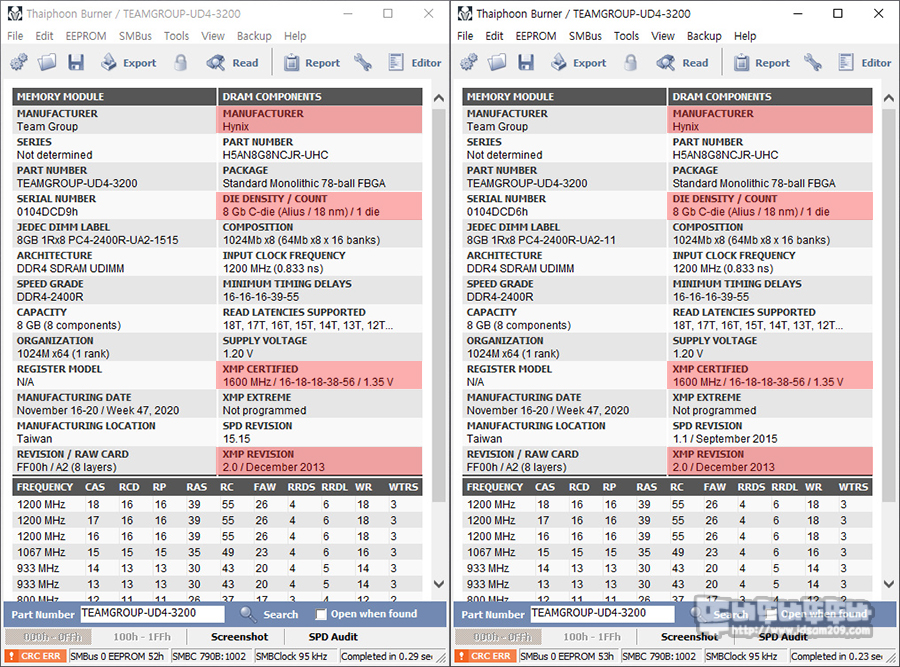Click gear settings icon in left window toolbar

point(19,62)
